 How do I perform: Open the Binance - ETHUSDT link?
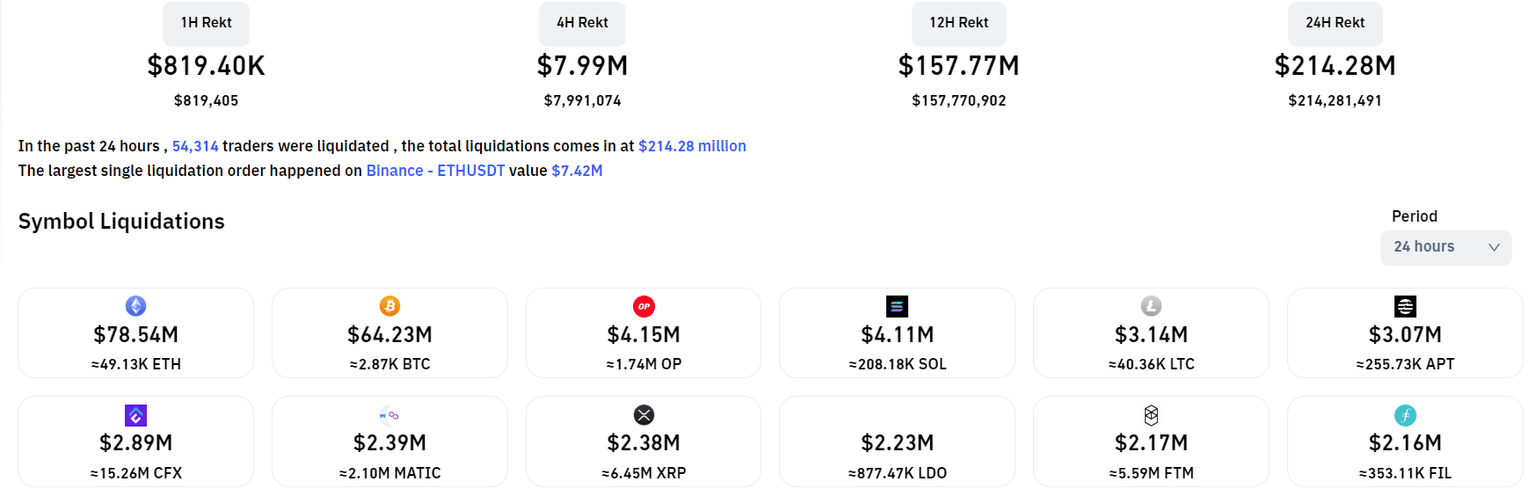click(x=435, y=171)
